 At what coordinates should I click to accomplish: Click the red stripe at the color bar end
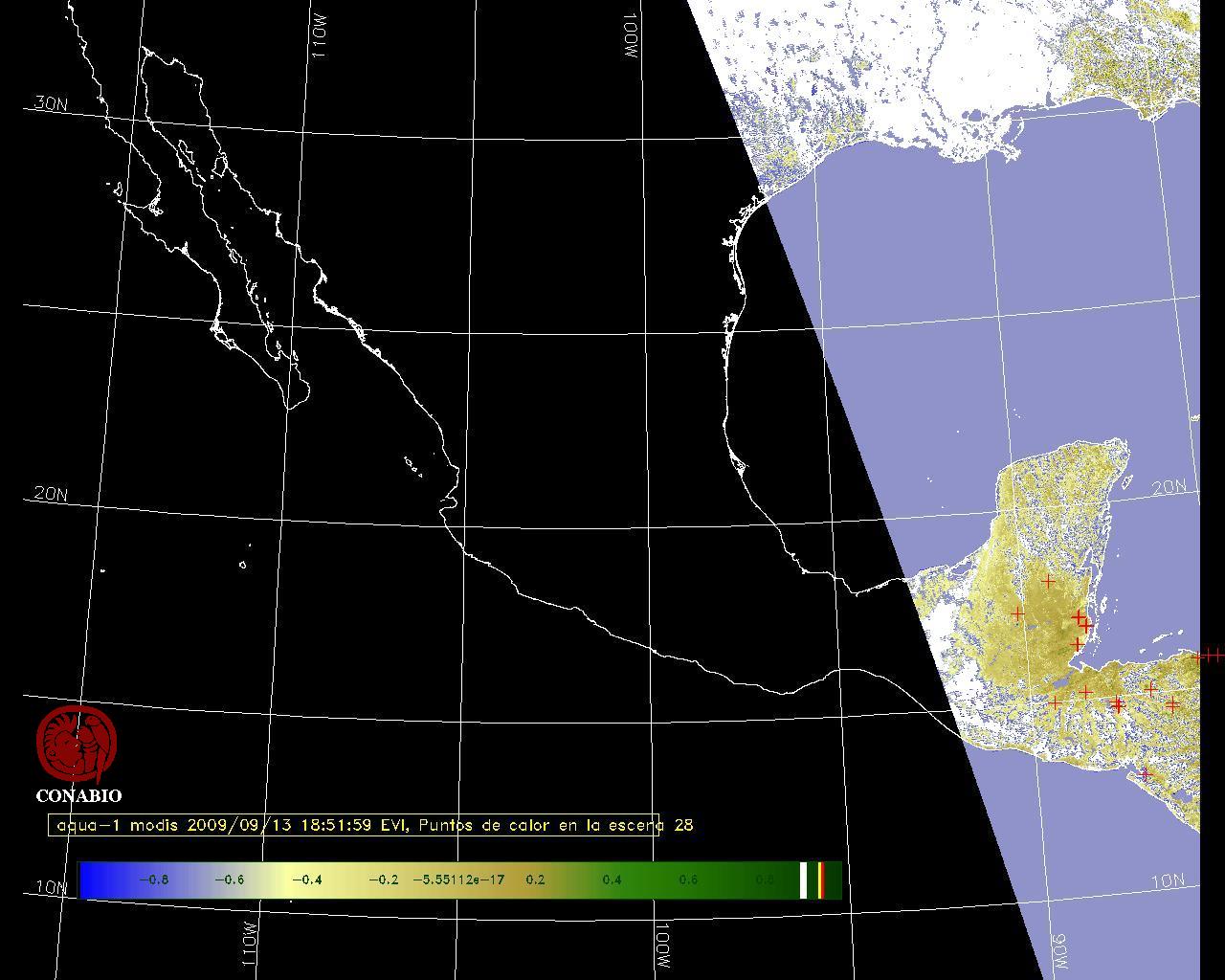820,880
